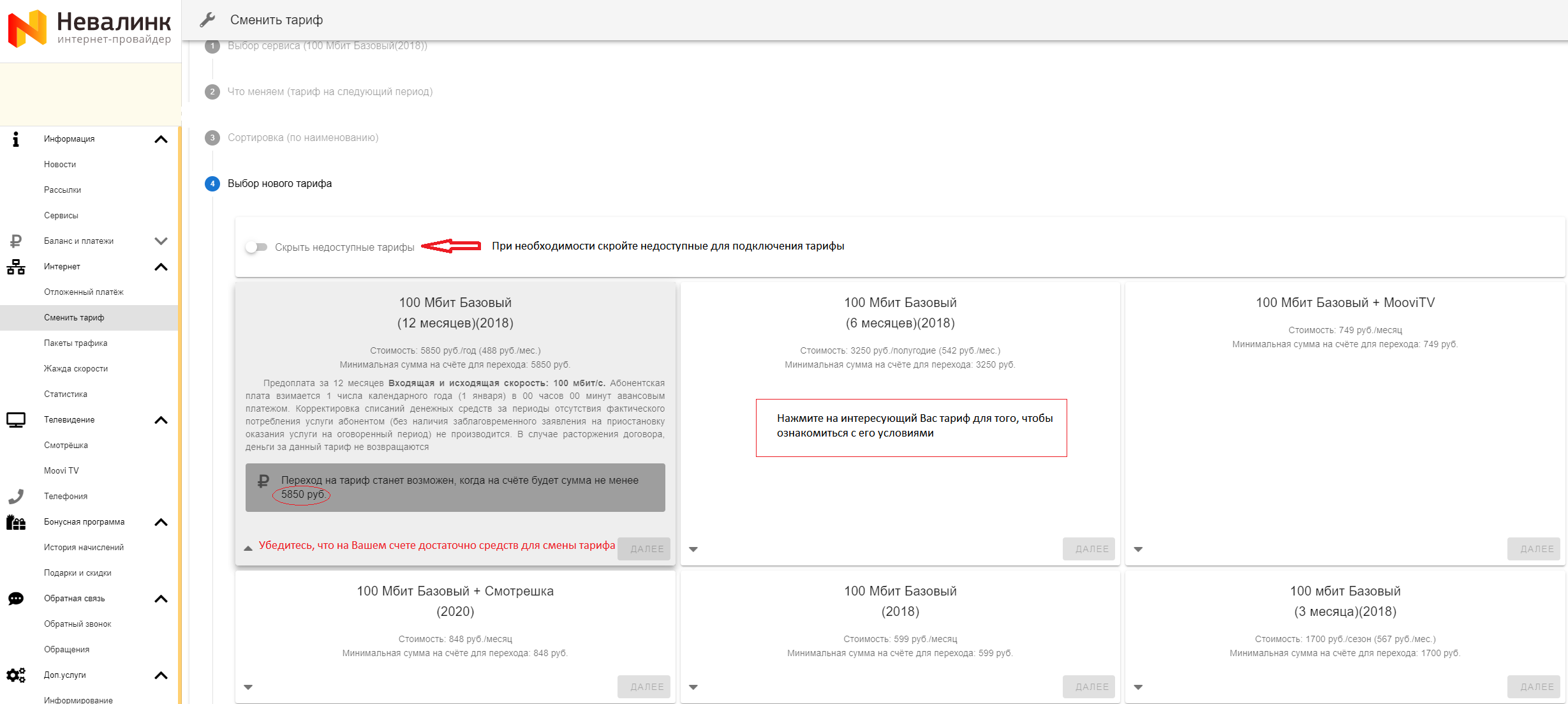Image resolution: width=1568 pixels, height=704 pixels.
Task: Collapse the Телевидение section chevron
Action: (x=161, y=420)
